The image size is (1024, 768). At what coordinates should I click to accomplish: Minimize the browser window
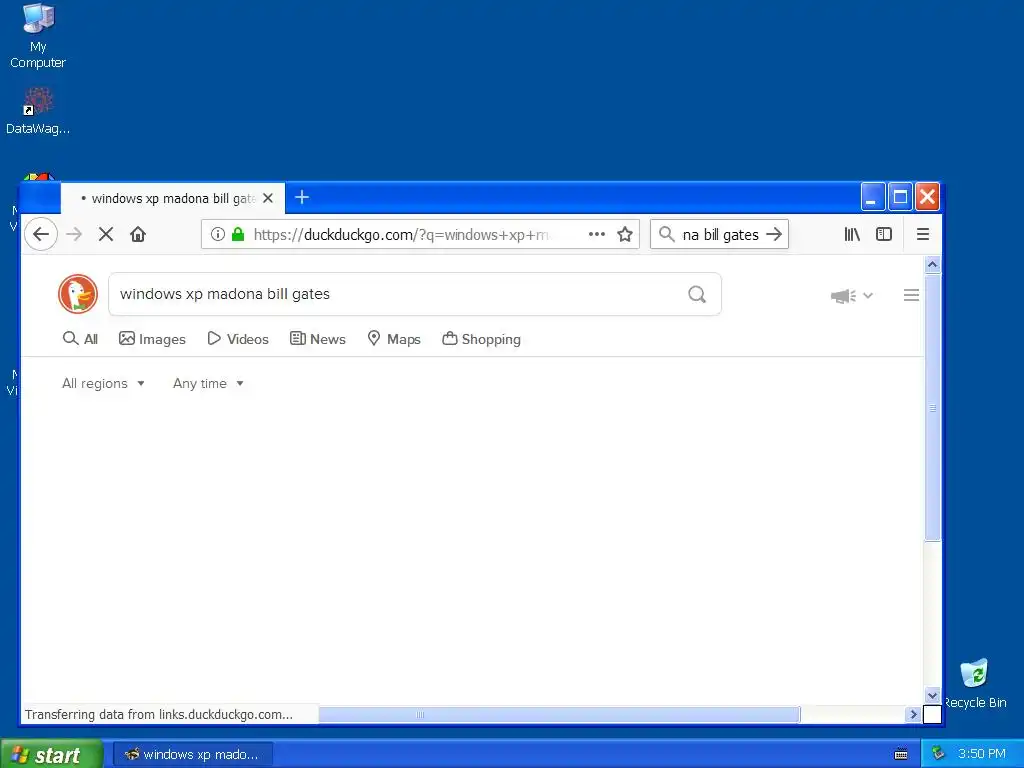click(x=873, y=197)
